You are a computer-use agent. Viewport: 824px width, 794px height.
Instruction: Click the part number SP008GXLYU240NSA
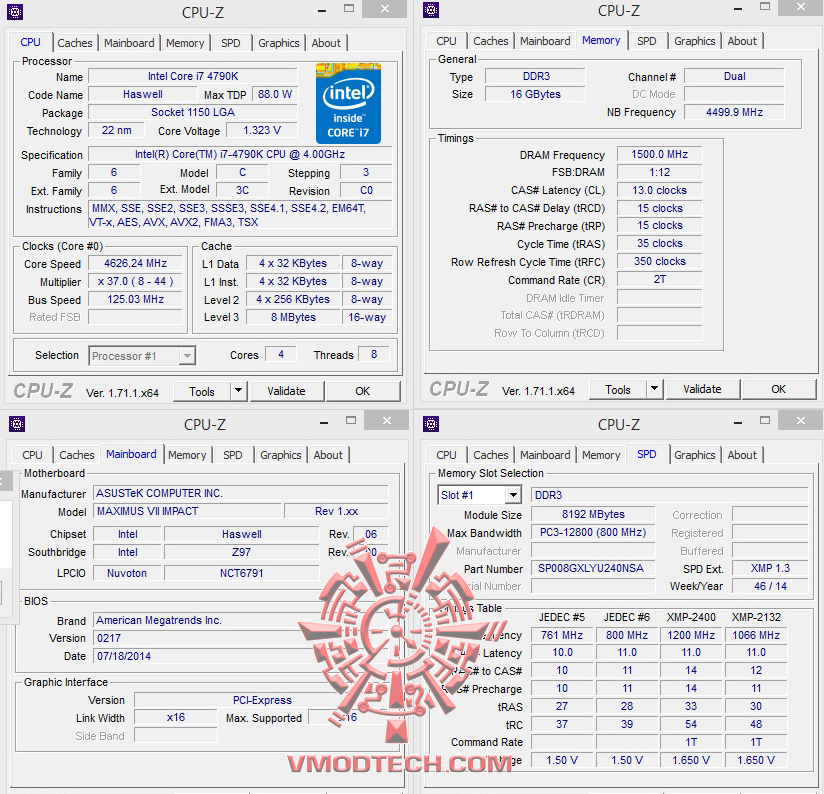point(593,568)
